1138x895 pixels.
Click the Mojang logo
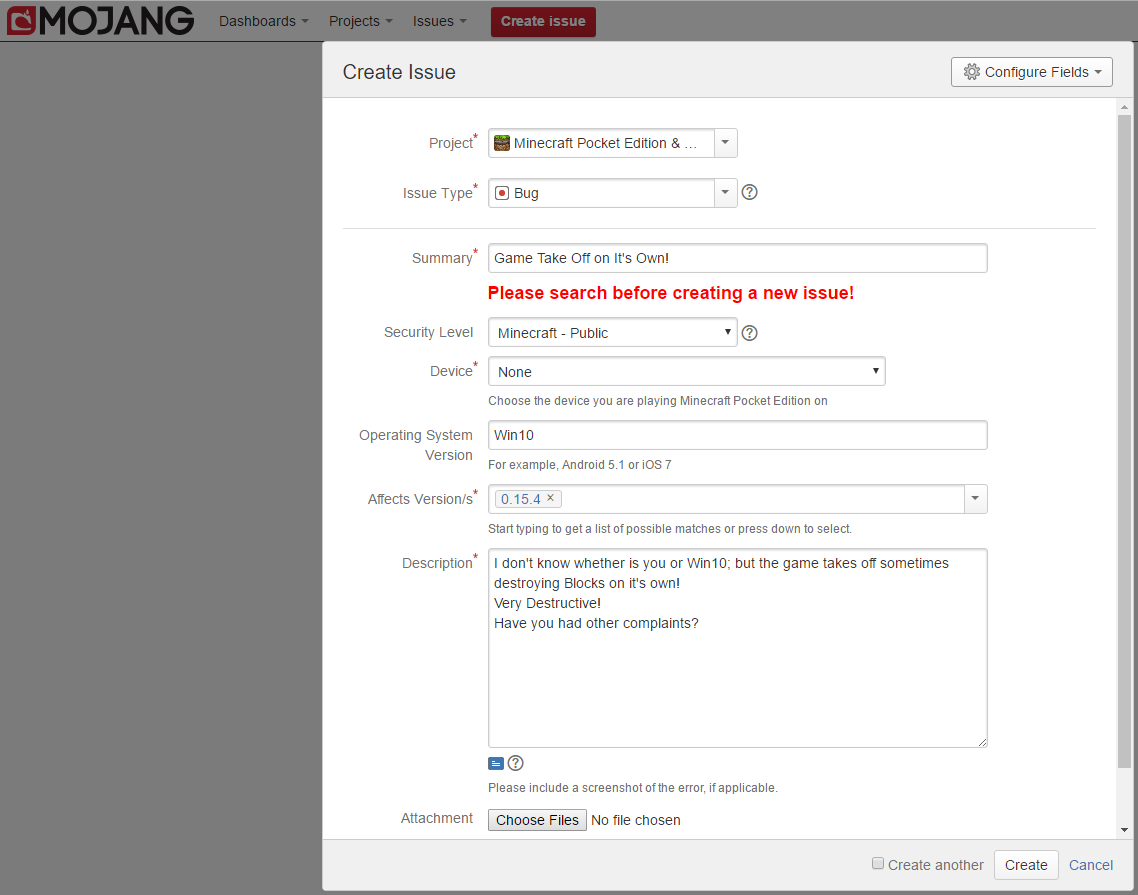pos(101,21)
